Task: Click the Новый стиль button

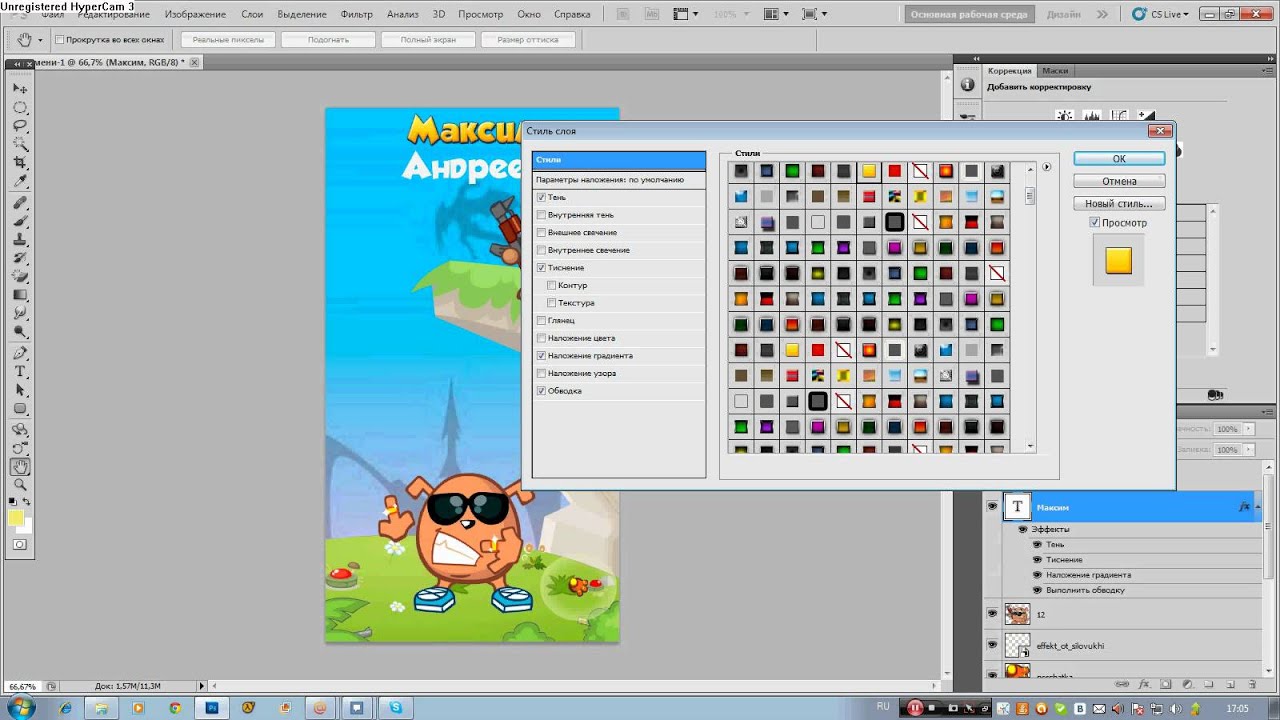Action: point(1119,203)
